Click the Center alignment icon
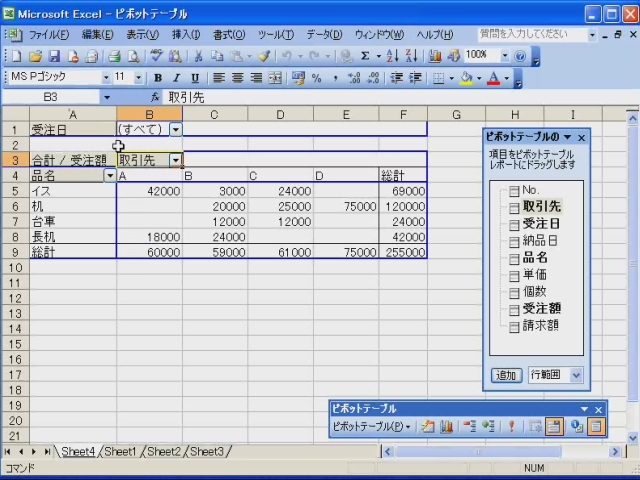The width and height of the screenshot is (640, 480). [x=238, y=78]
